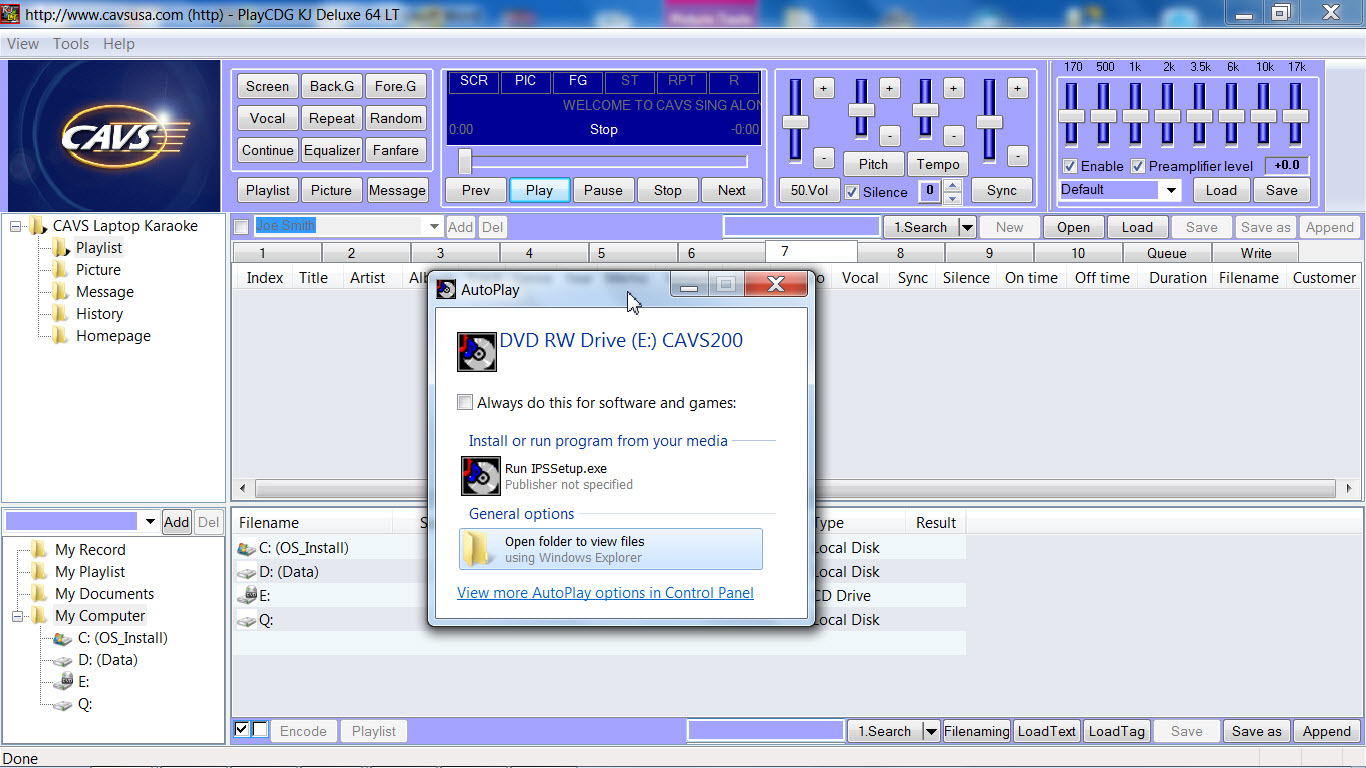Click the Homepage folder icon in tree
1366x768 pixels.
62,336
